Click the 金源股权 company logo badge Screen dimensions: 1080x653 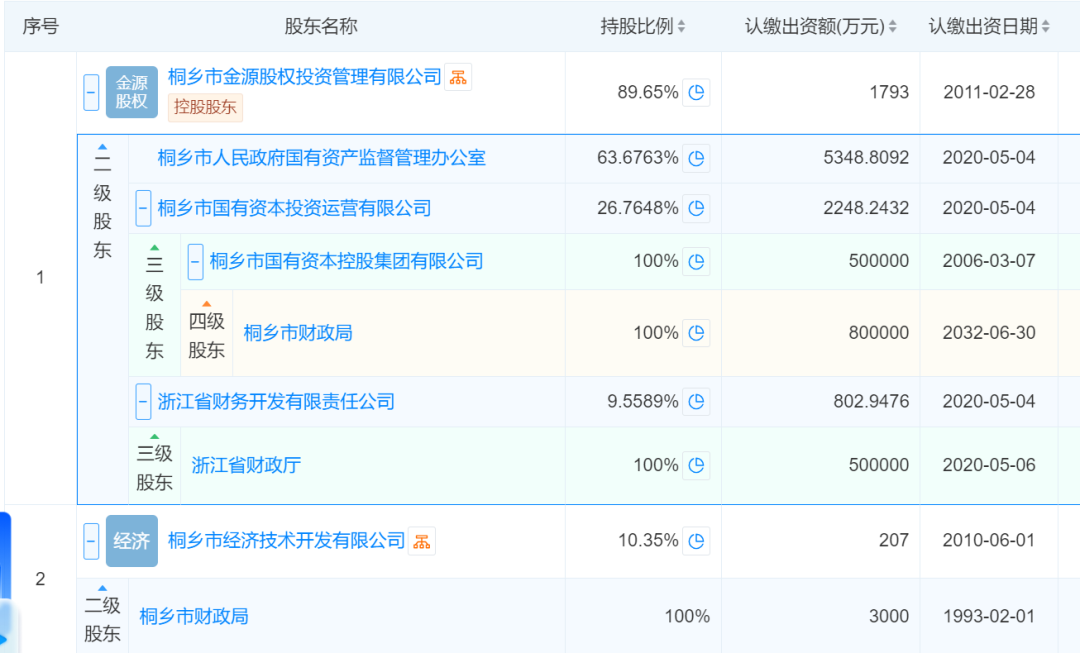(132, 92)
